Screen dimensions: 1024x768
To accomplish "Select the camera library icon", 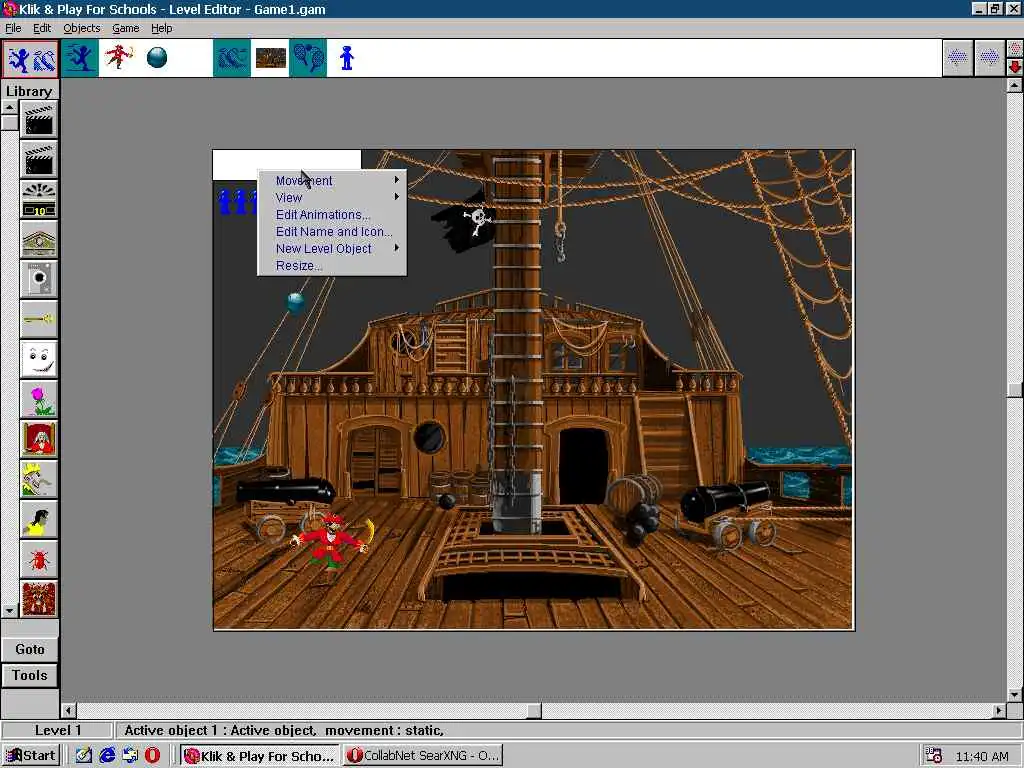I will (39, 280).
